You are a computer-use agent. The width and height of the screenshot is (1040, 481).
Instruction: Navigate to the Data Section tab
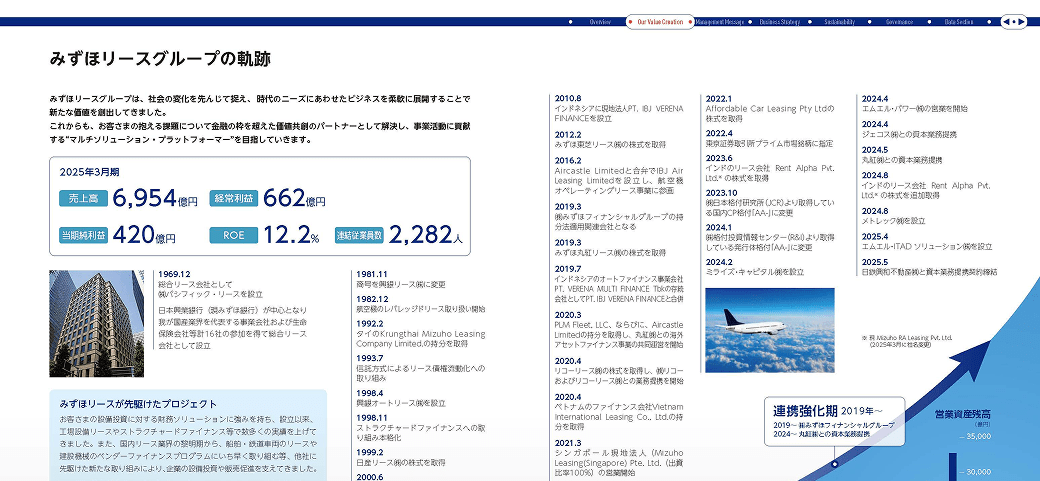pos(959,21)
